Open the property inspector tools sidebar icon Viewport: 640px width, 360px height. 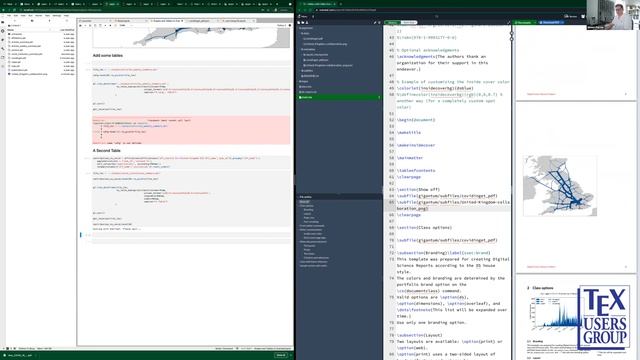pos(3,48)
